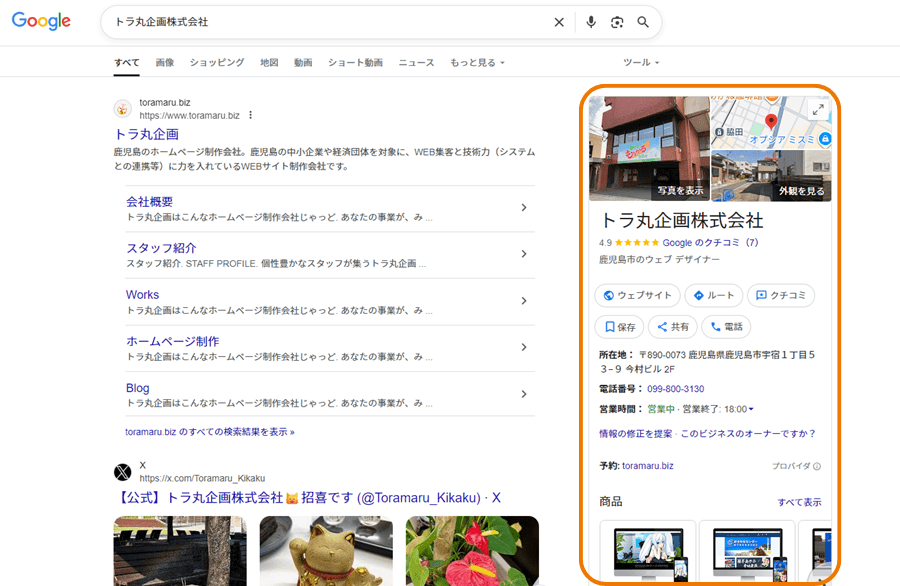Click the ウェブサイト button

(637, 296)
